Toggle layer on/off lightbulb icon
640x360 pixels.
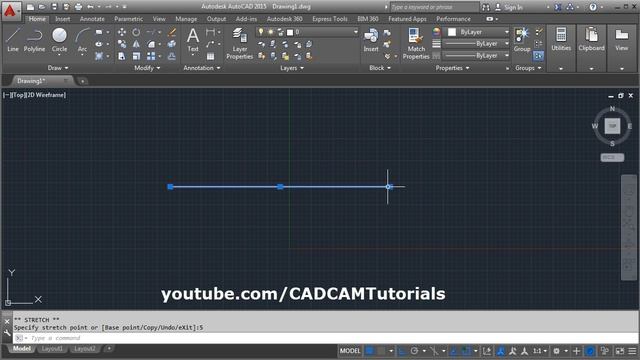point(261,32)
